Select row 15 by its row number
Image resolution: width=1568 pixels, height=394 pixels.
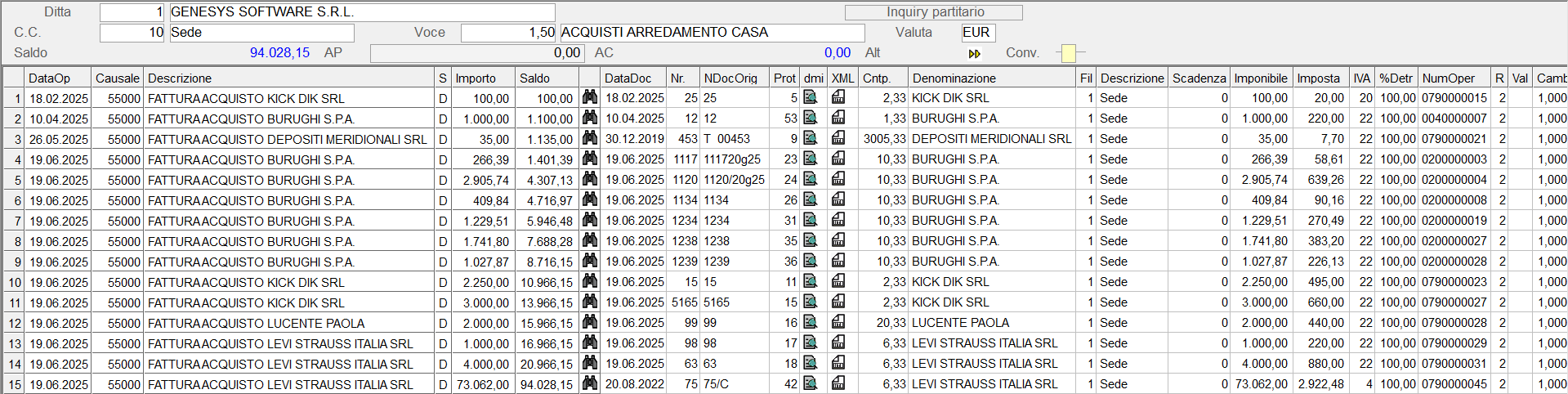[x=14, y=384]
